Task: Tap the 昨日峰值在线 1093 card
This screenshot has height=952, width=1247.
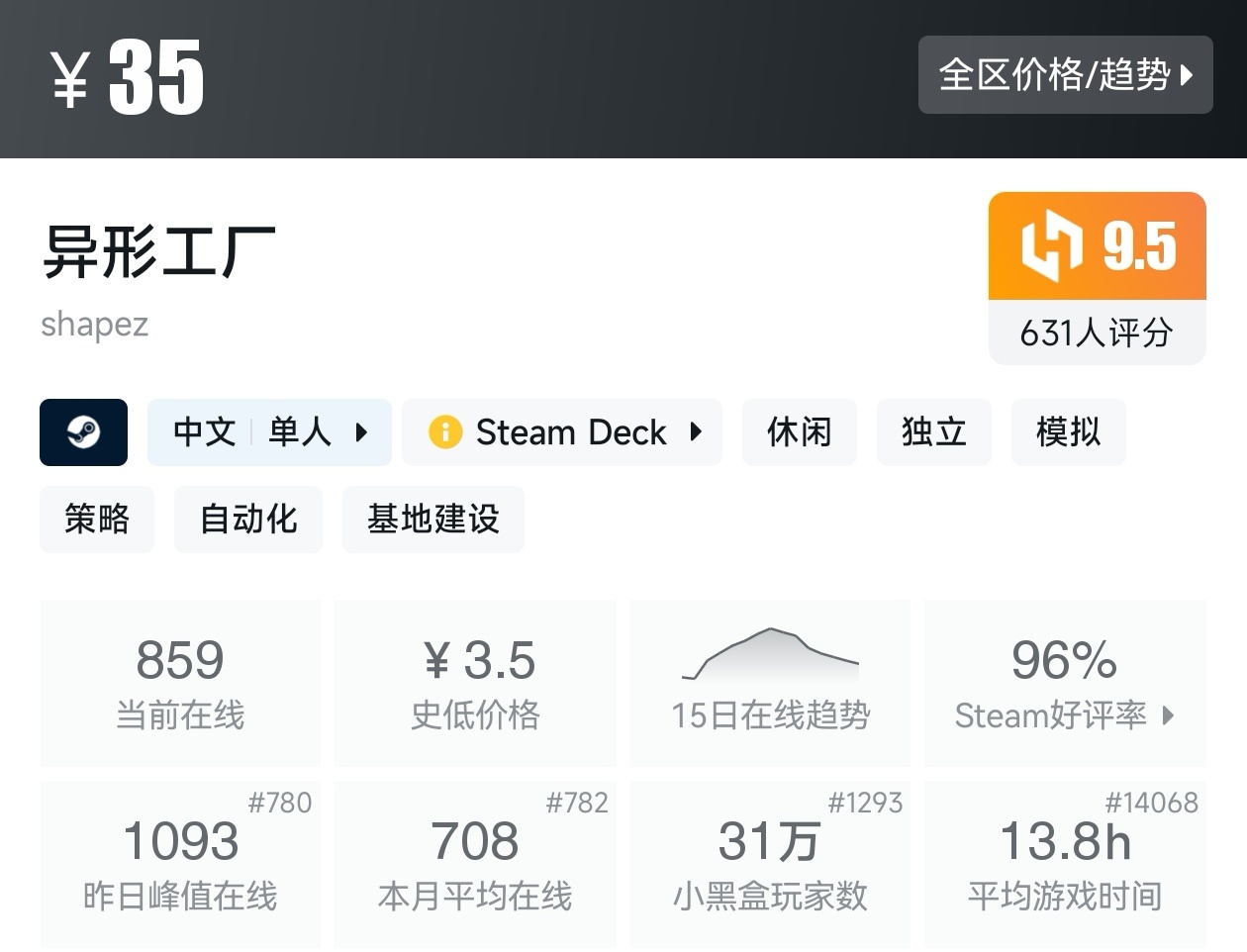Action: pos(180,864)
